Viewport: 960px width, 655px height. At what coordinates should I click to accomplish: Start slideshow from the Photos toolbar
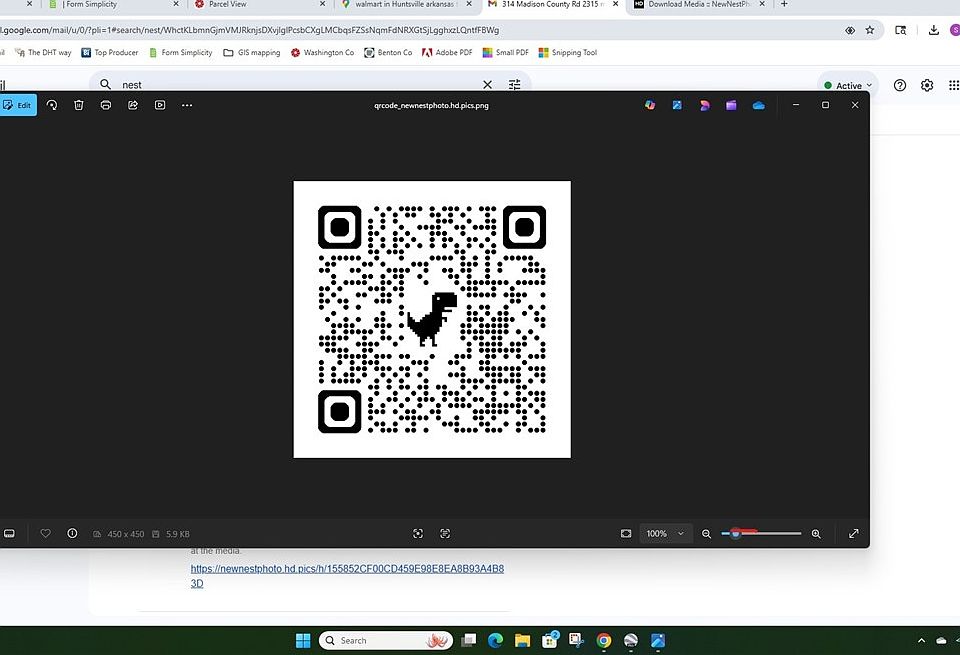(160, 105)
